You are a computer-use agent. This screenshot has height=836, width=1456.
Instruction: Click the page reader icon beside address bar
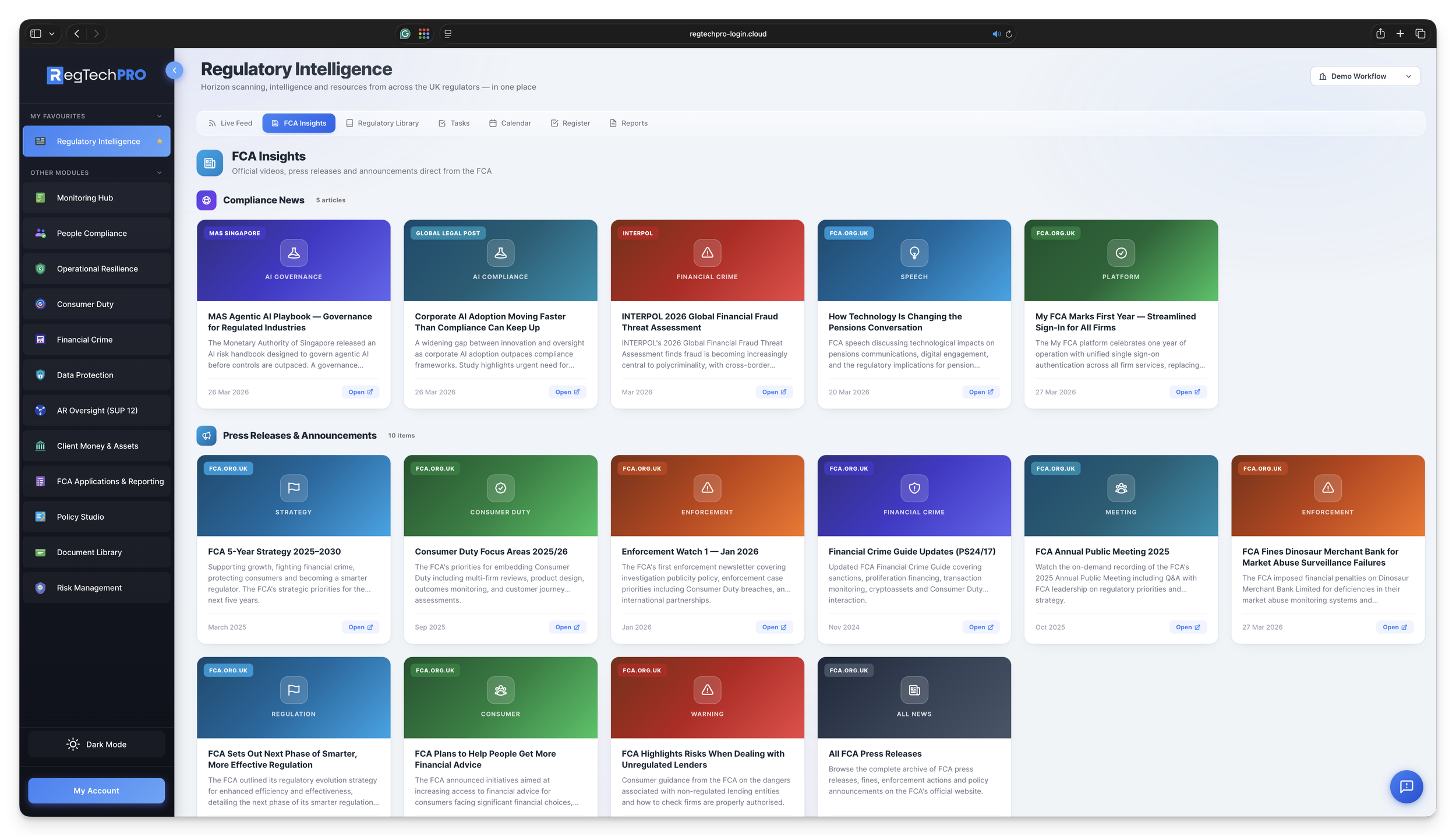click(x=448, y=34)
